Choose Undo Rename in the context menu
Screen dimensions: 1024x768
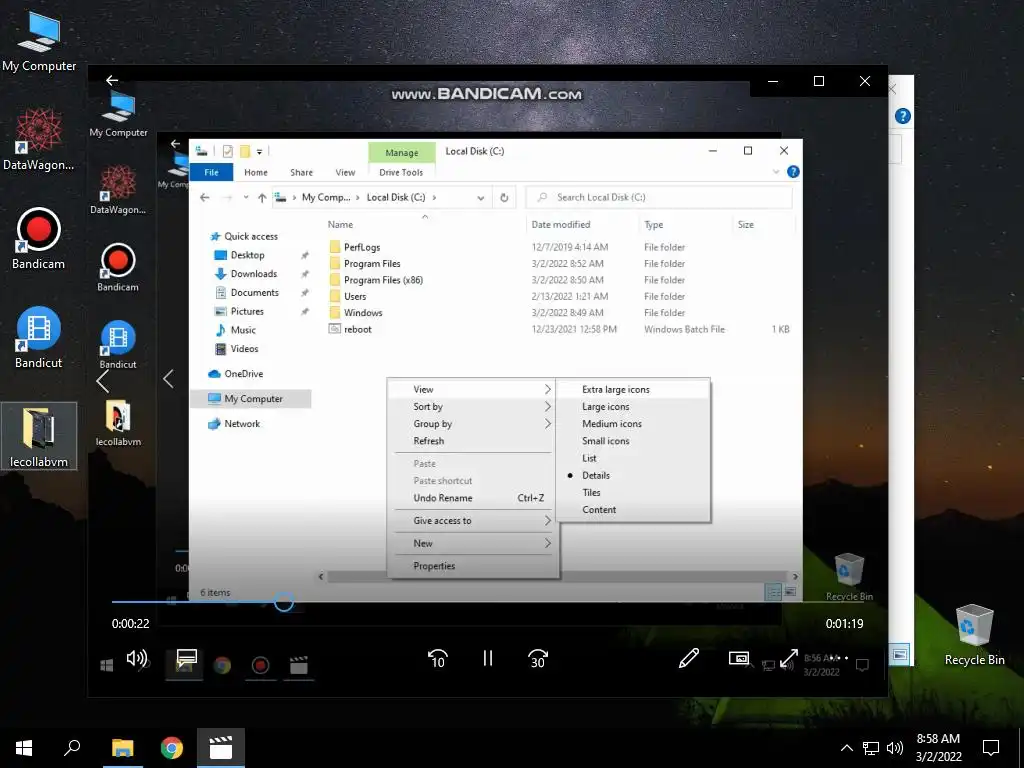473,498
